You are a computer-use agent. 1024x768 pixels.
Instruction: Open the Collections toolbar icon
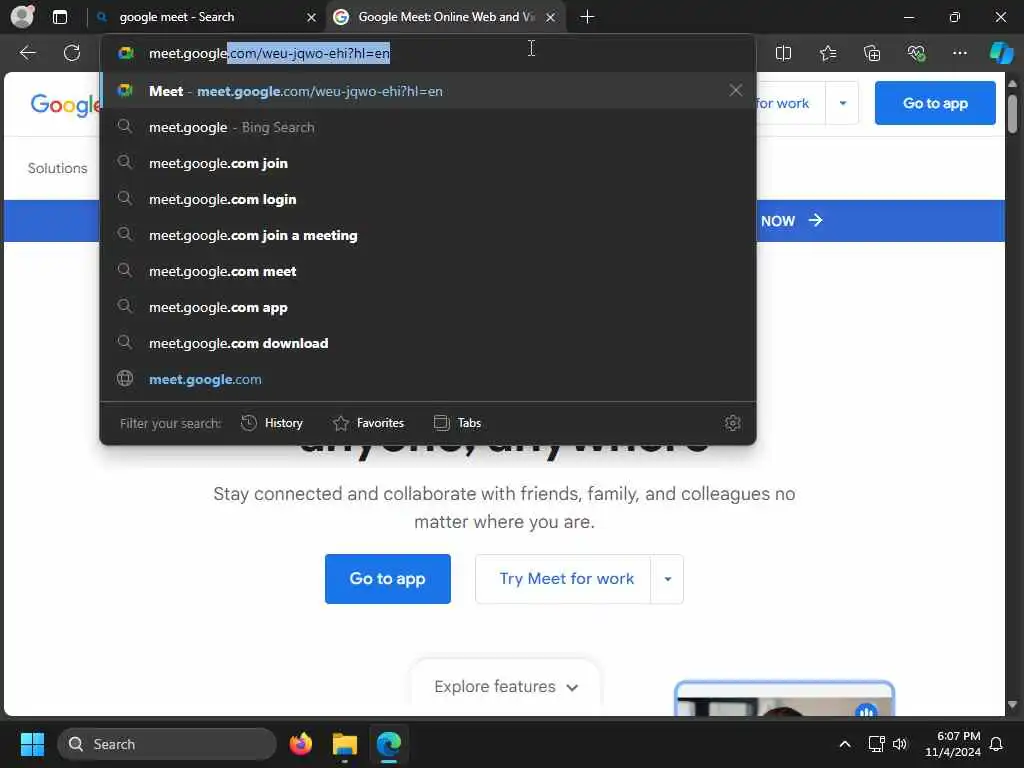coord(872,53)
